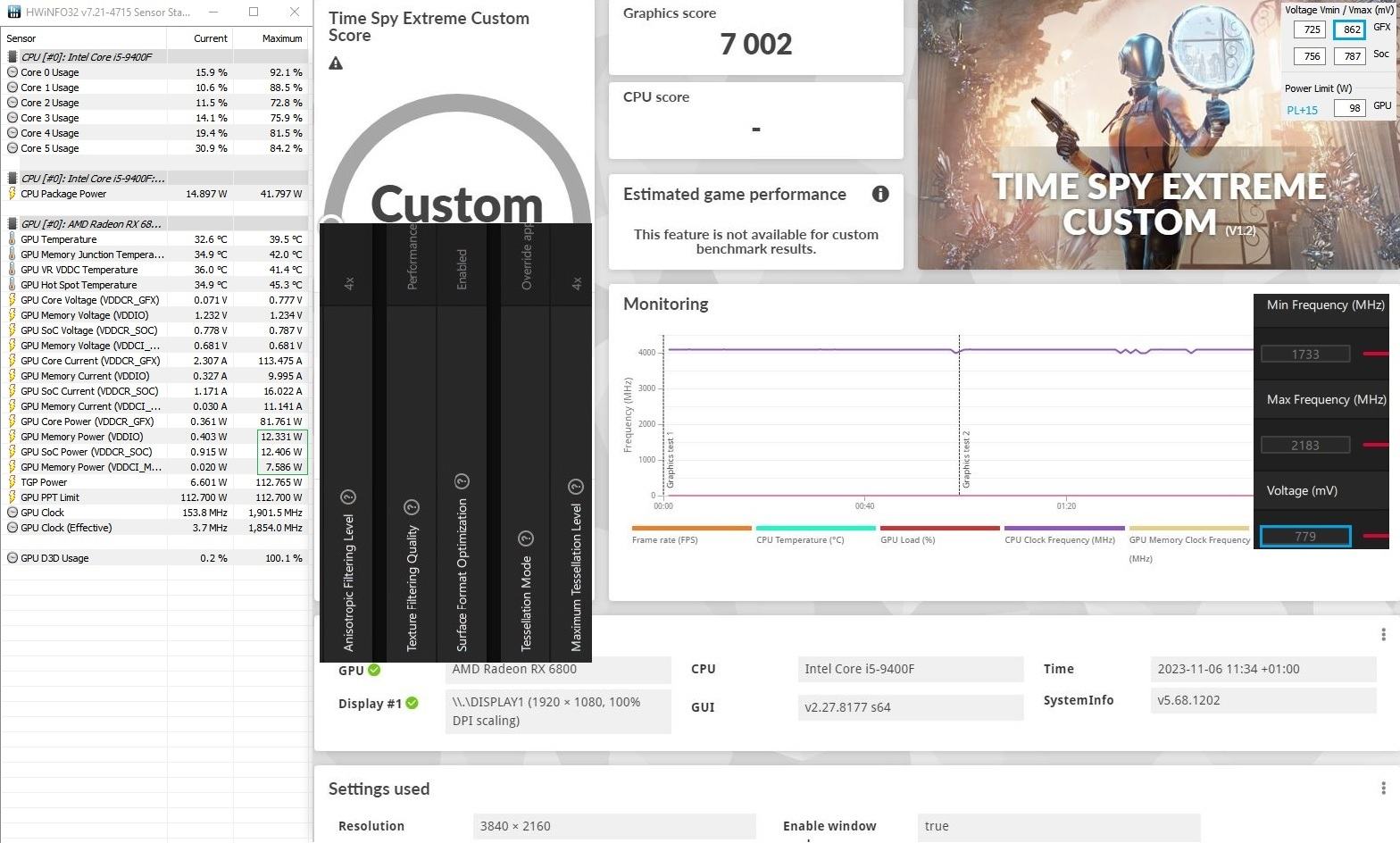Screen dimensions: 1400x843
Task: Click the PL+15 power limit link
Action: [x=1302, y=110]
